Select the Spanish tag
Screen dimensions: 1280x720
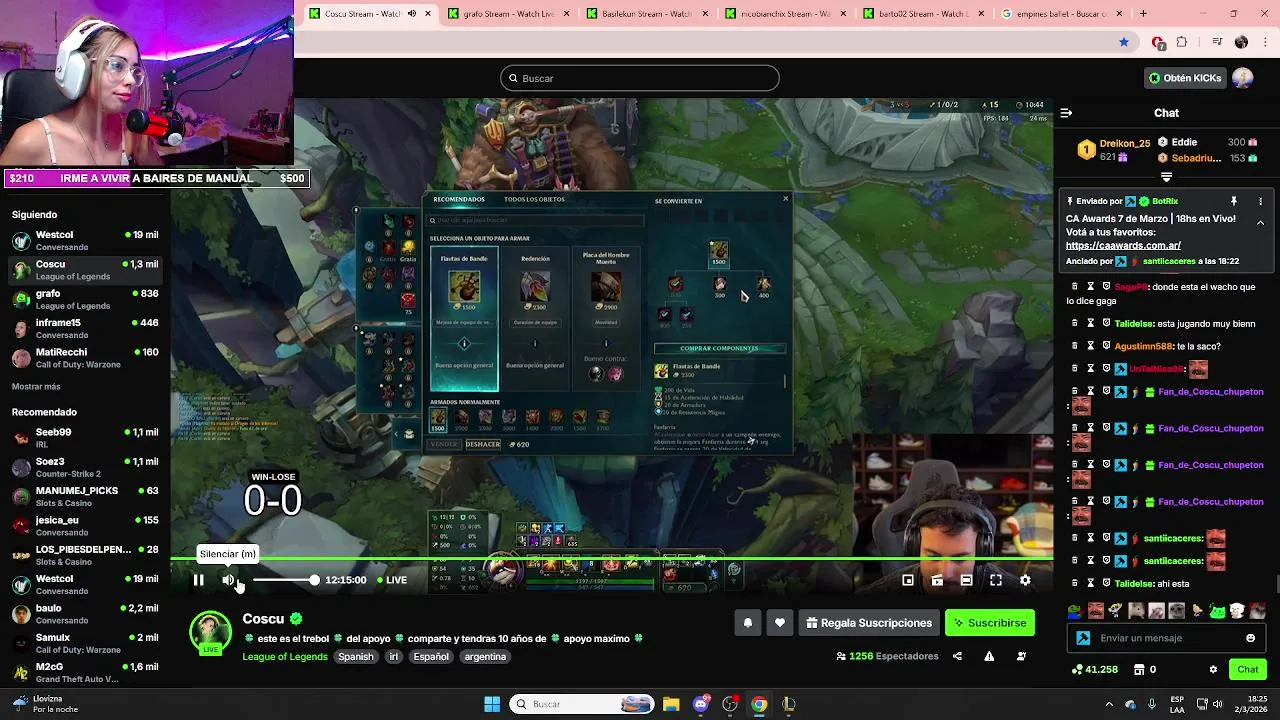click(355, 657)
